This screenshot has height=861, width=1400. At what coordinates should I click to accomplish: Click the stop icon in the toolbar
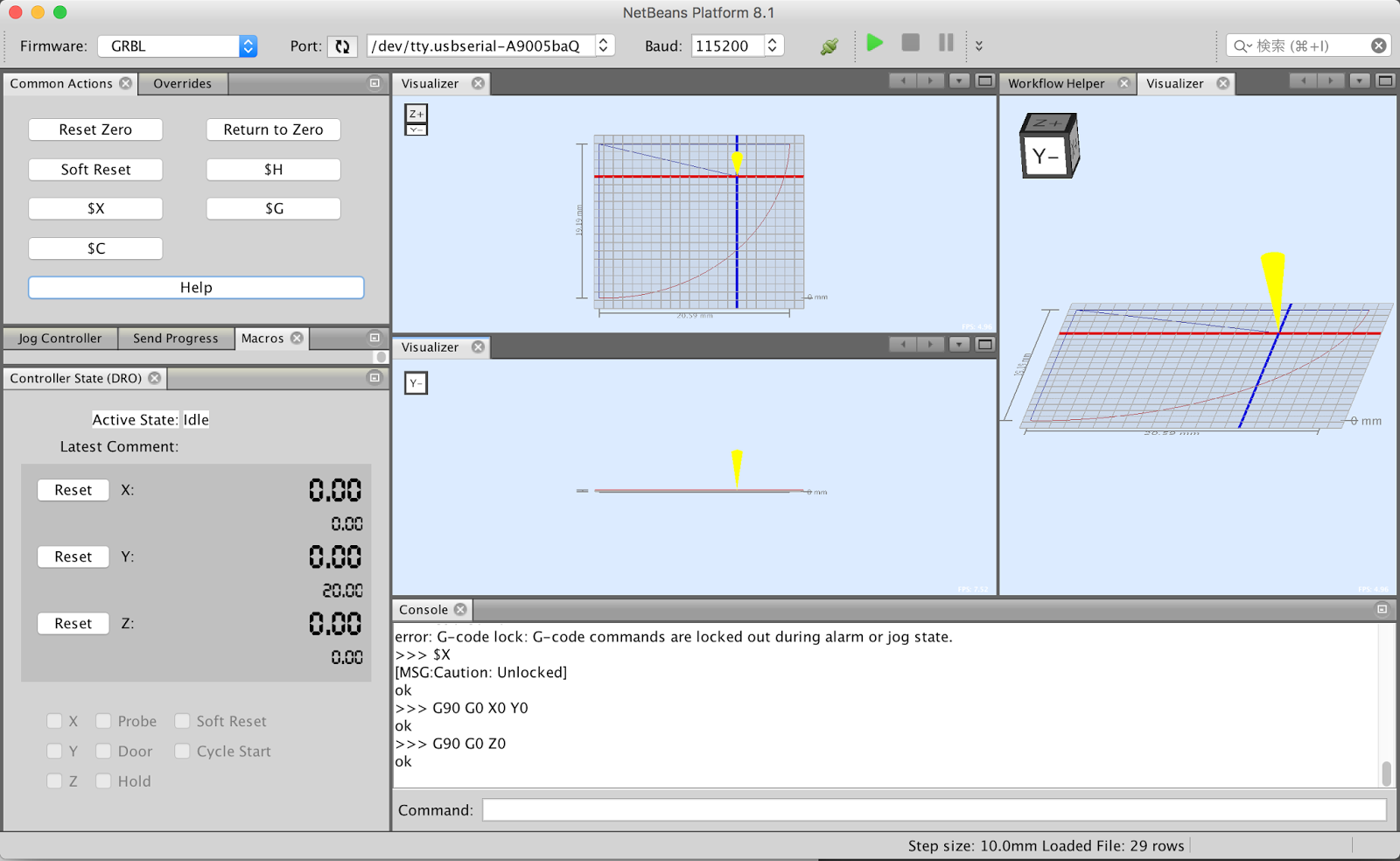click(910, 43)
